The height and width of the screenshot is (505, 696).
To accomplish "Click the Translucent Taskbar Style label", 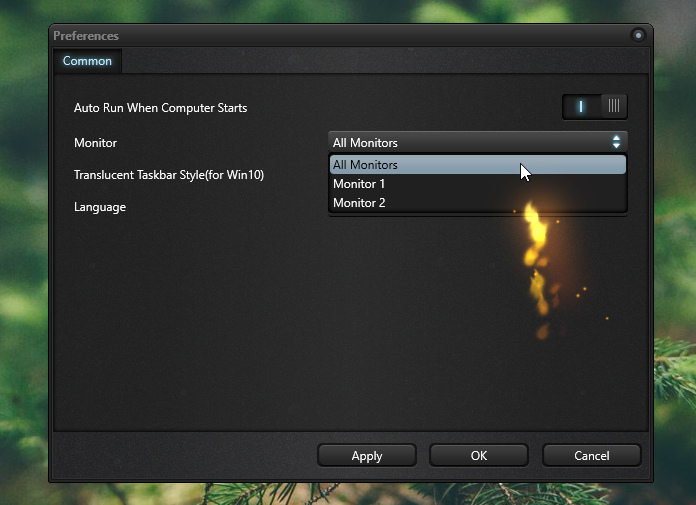I will 168,175.
